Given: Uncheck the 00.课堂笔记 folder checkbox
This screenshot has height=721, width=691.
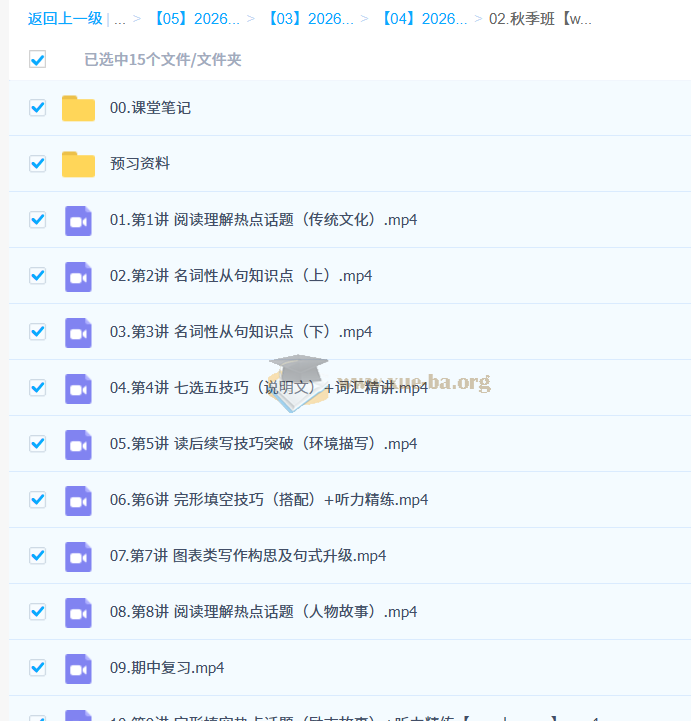Looking at the screenshot, I should [x=38, y=108].
